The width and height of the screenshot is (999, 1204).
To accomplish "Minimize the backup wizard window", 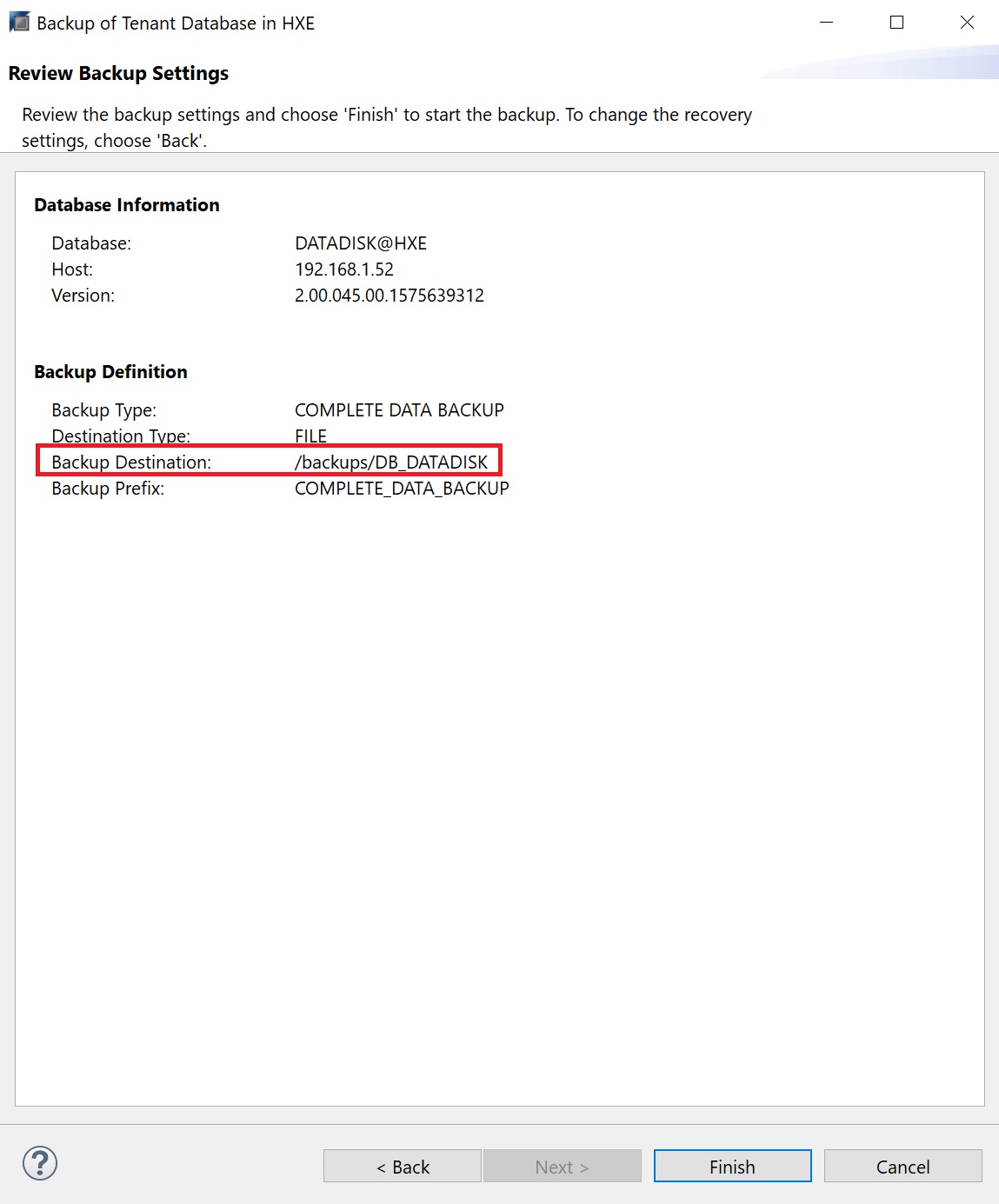I will coord(827,23).
